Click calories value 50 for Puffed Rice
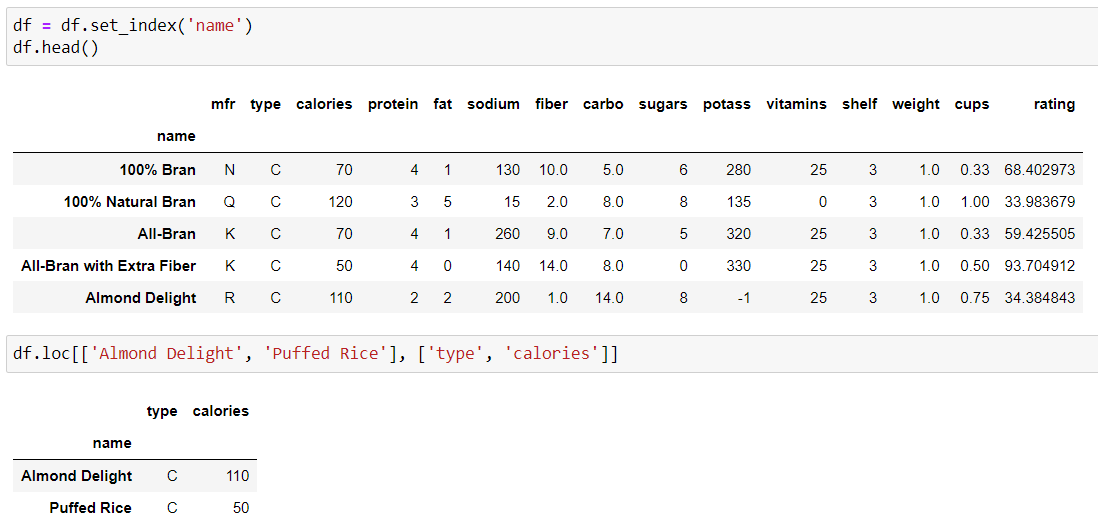Viewport: 1098px width, 527px height. click(x=240, y=508)
